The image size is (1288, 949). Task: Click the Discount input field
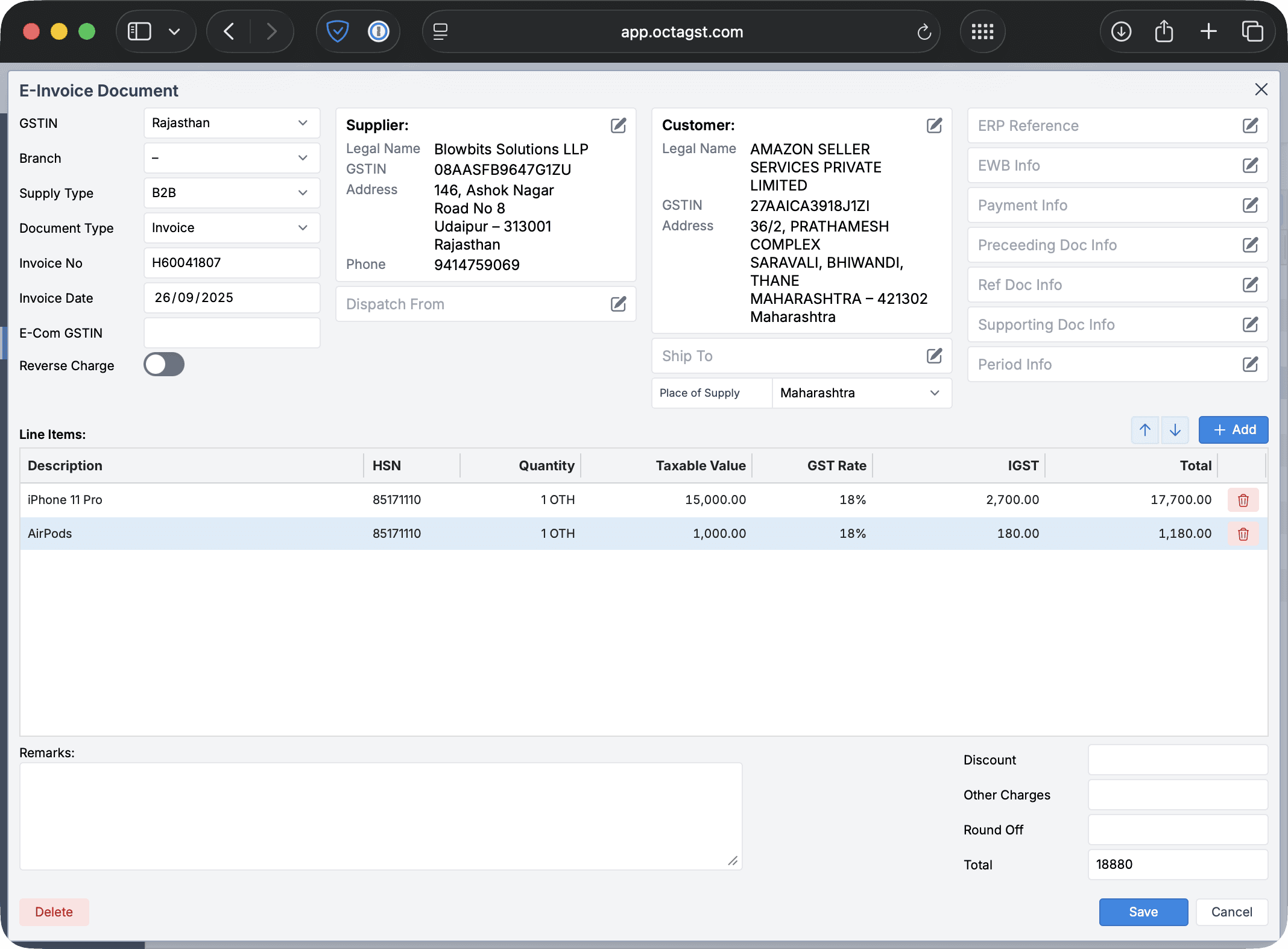(1177, 760)
